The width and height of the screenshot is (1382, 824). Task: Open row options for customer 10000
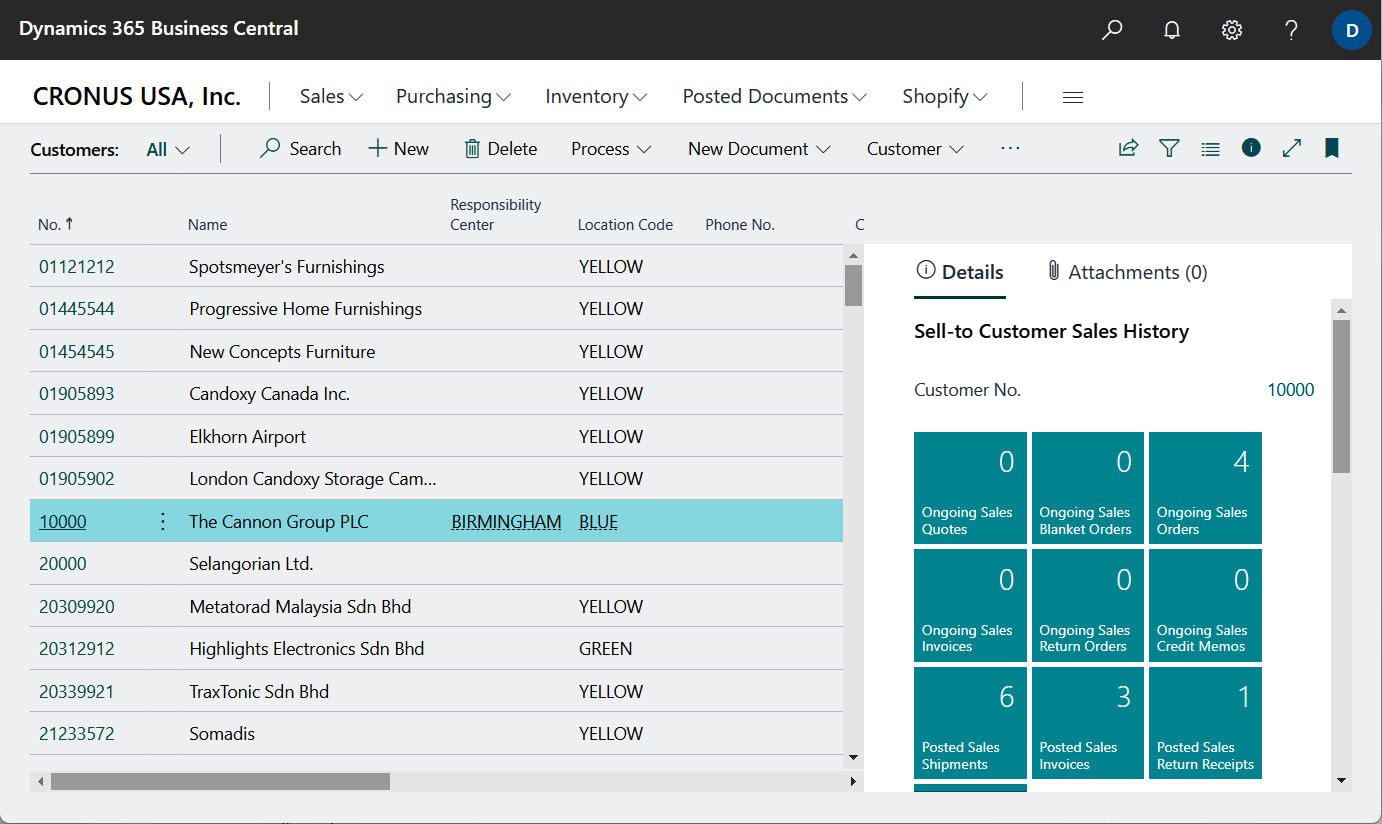(x=163, y=521)
